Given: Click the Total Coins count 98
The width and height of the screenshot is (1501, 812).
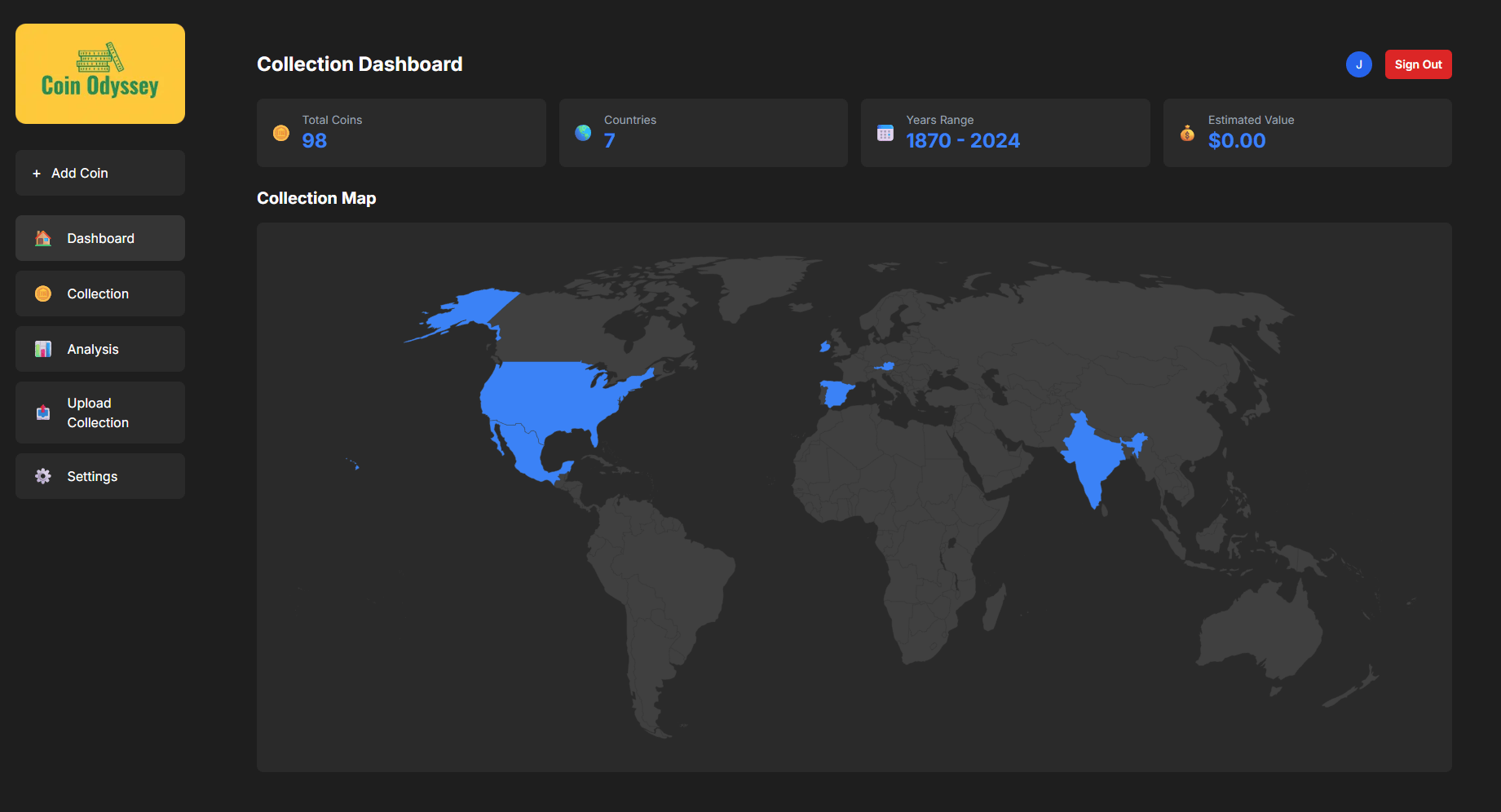Looking at the screenshot, I should (314, 140).
